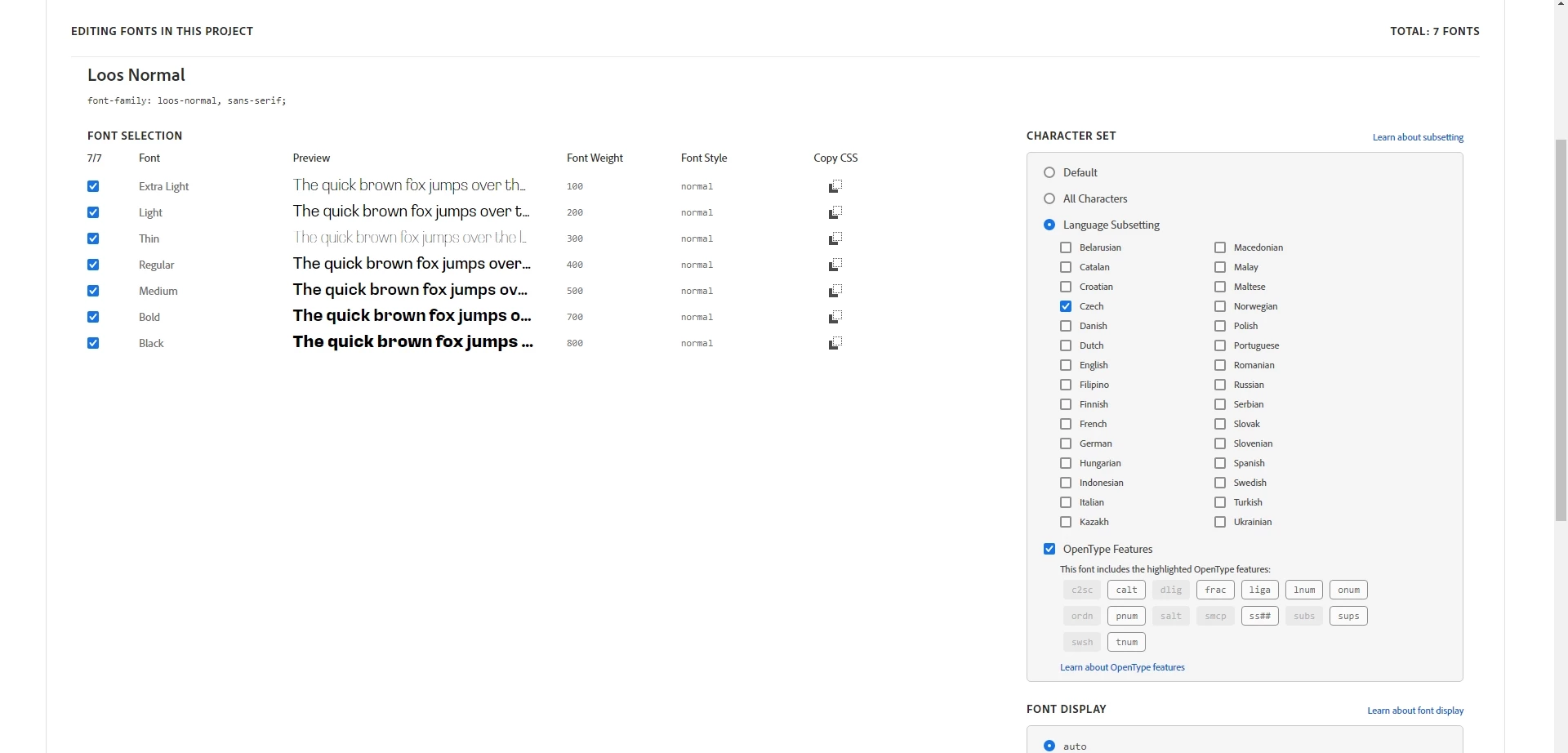Enable Belarusian language subsetting

(x=1066, y=247)
